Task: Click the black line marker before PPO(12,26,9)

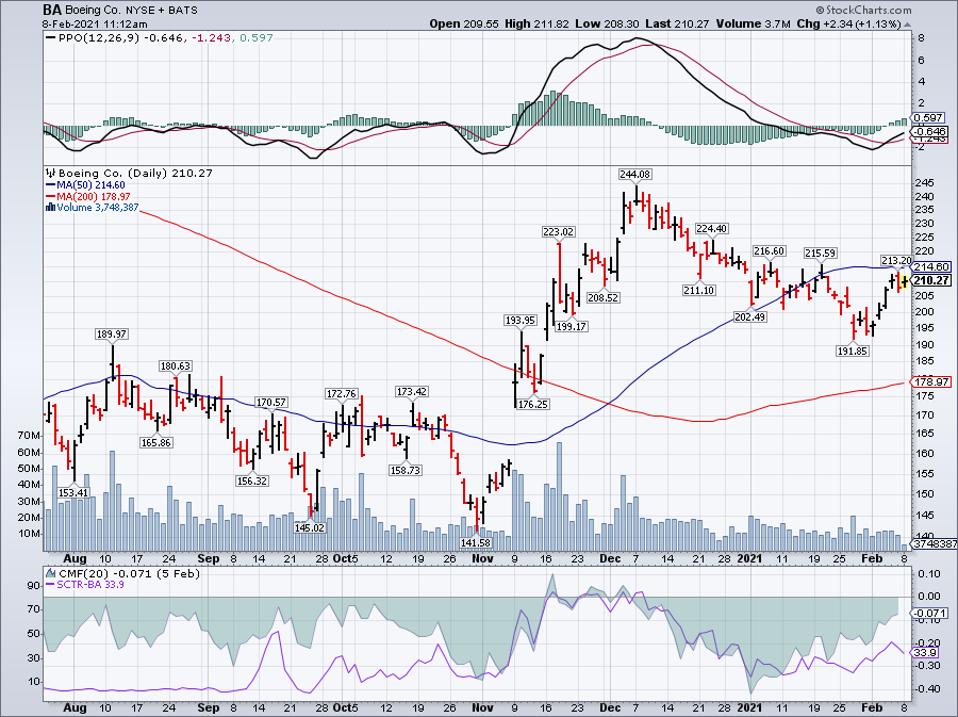Action: pyautogui.click(x=51, y=38)
